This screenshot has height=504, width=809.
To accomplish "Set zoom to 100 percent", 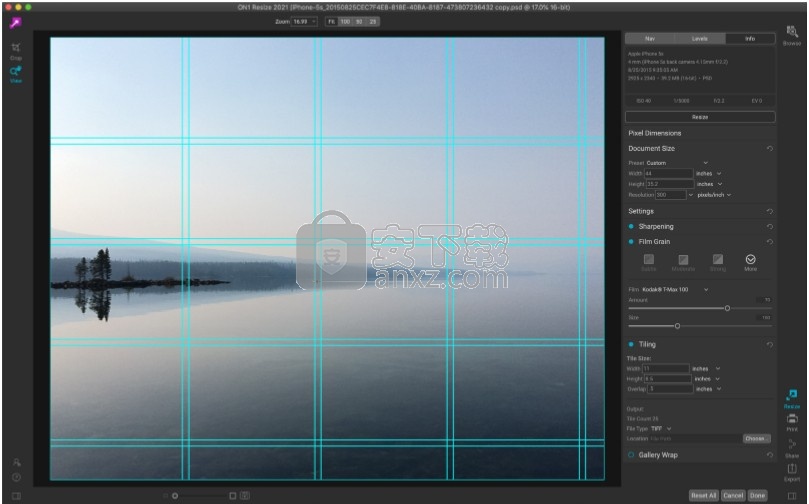I will coord(345,22).
